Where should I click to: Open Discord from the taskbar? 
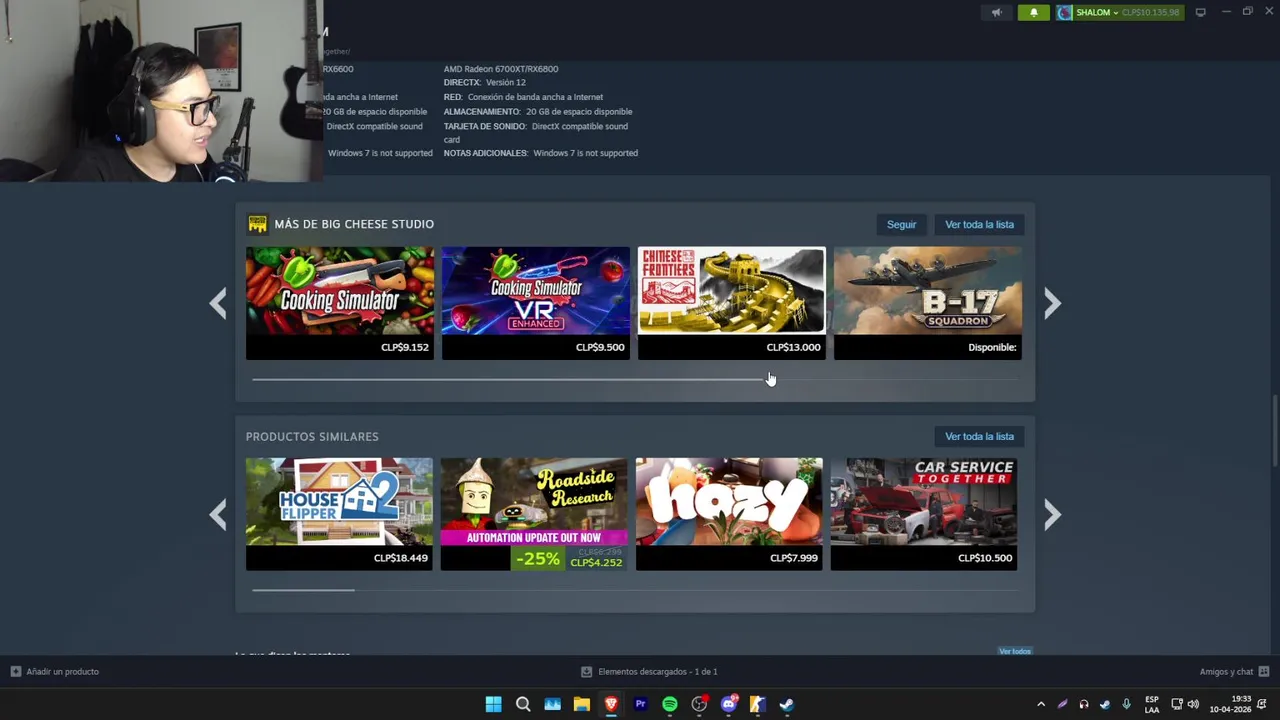point(729,704)
